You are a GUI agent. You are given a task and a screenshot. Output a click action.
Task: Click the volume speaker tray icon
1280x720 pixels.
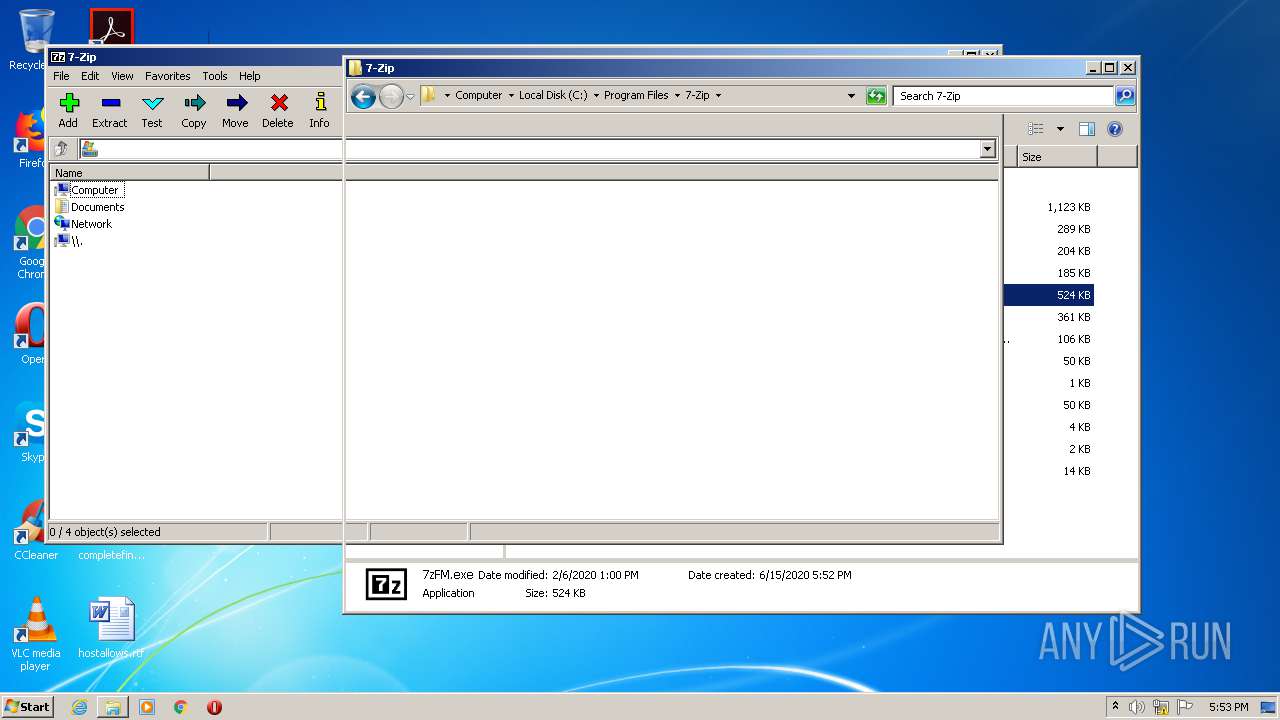pyautogui.click(x=1137, y=707)
